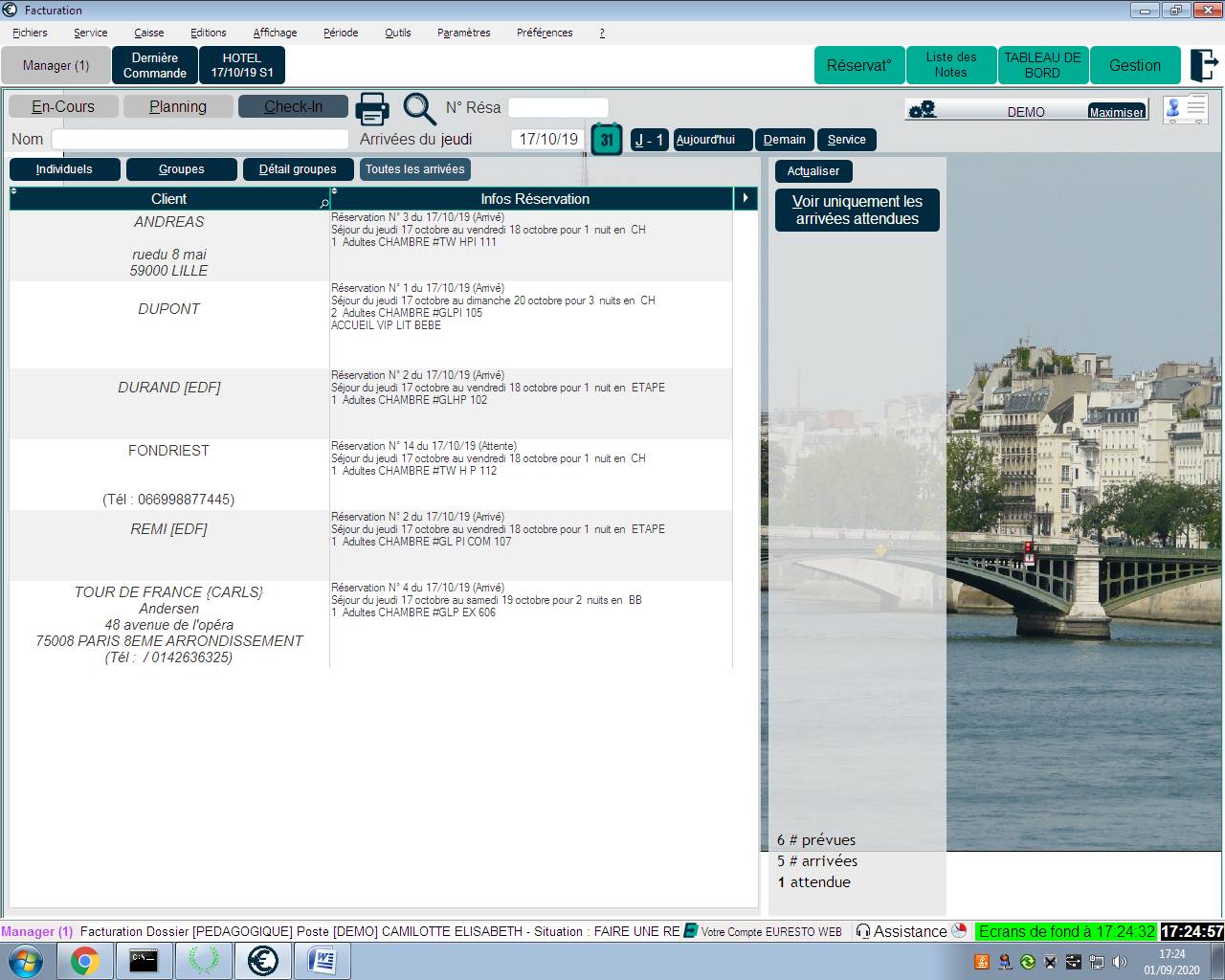Open the calendar date picker icon
This screenshot has height=980, width=1225.
tap(606, 140)
